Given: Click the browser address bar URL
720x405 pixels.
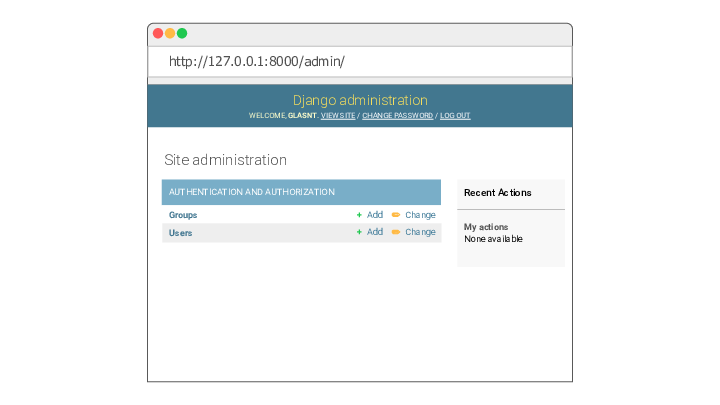Looking at the screenshot, I should click(257, 62).
